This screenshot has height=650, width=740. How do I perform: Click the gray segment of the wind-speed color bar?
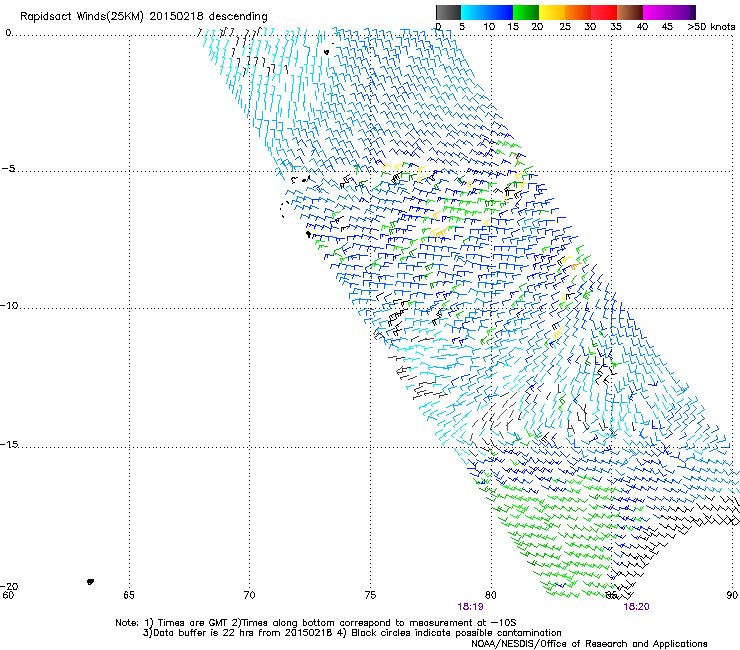pos(448,12)
